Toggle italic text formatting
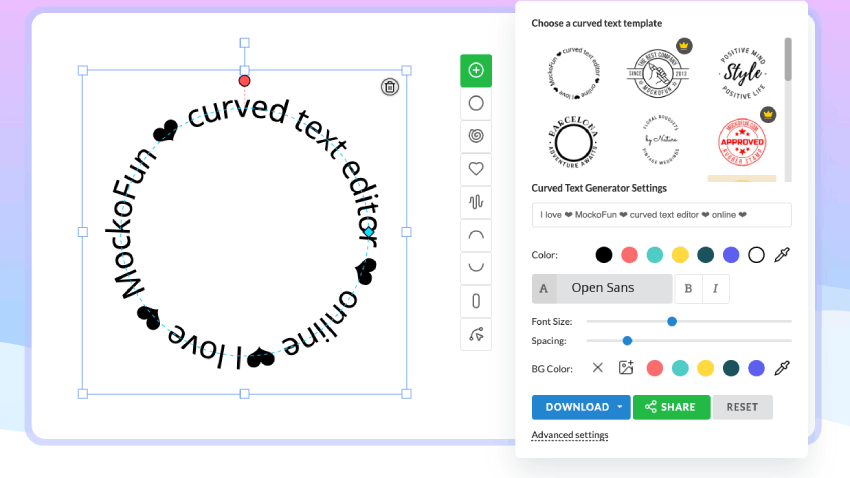The height and width of the screenshot is (478, 850). click(x=716, y=288)
